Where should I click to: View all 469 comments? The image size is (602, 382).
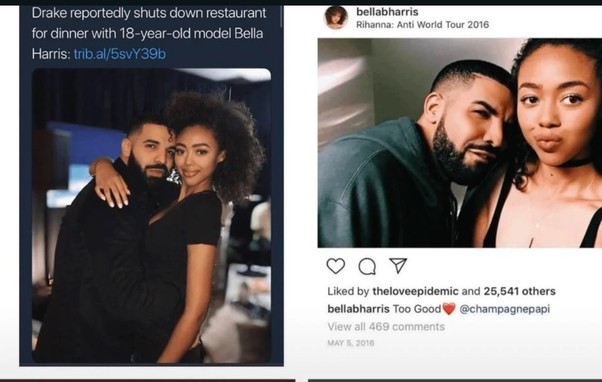coord(386,327)
